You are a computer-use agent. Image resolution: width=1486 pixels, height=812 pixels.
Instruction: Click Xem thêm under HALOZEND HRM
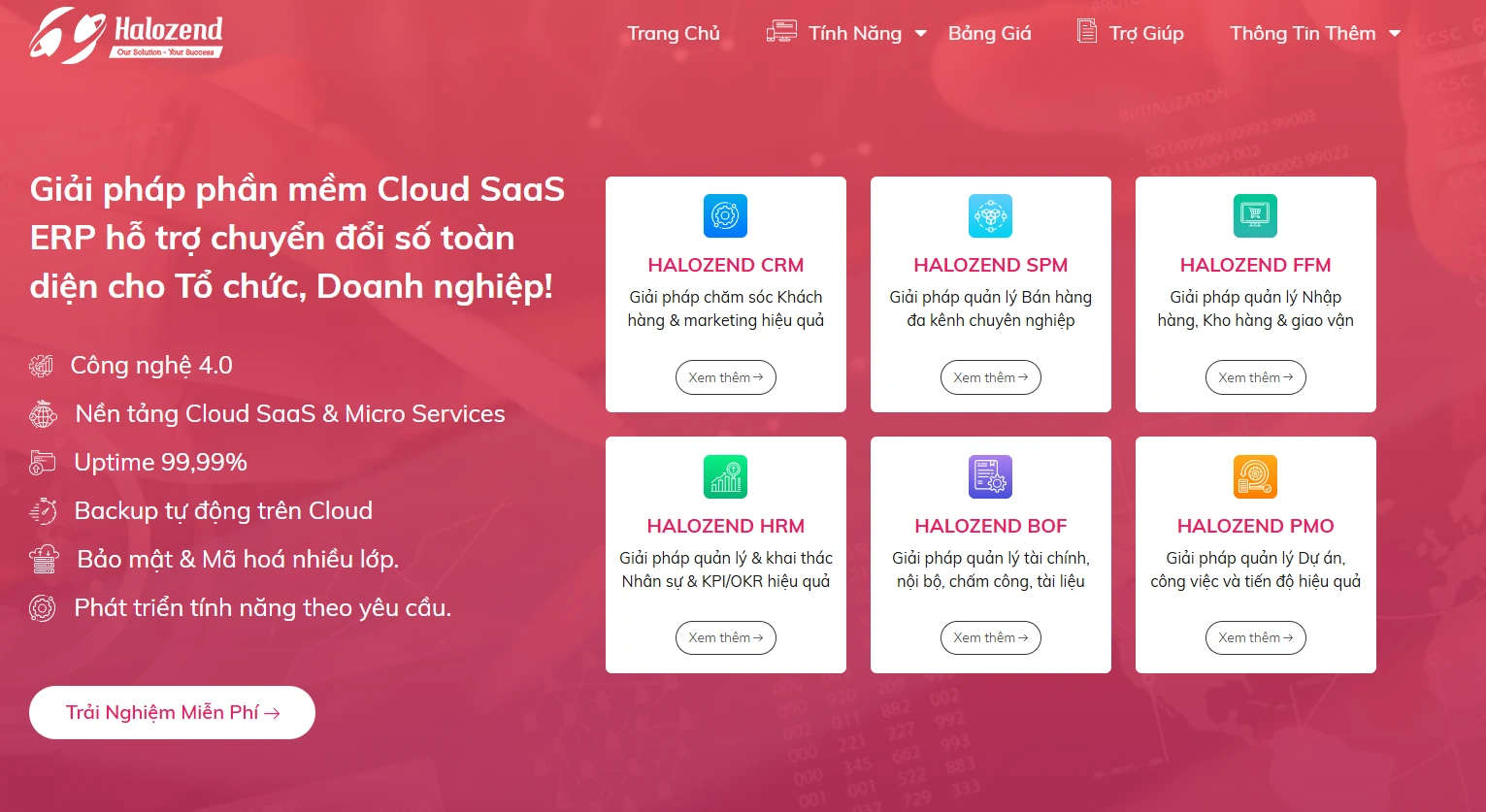pos(725,637)
